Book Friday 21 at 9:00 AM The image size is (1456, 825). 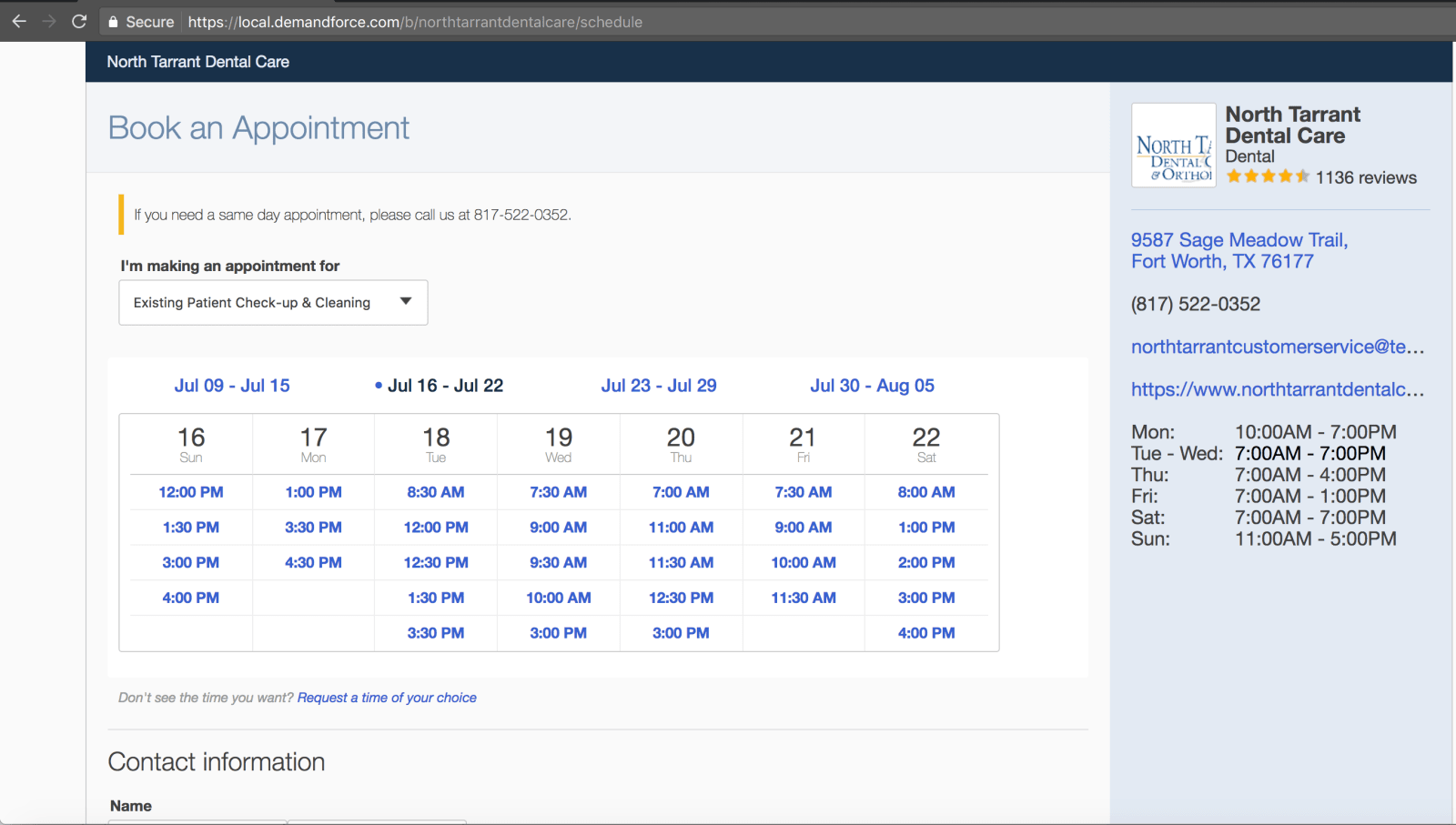[804, 528]
